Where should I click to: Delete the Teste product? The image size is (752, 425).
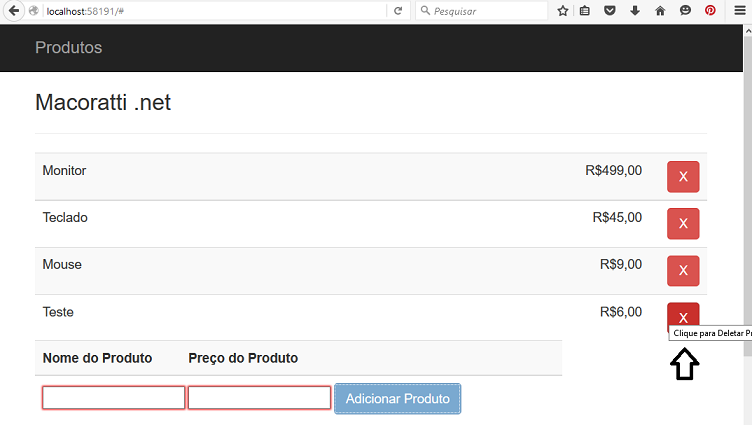pos(683,315)
